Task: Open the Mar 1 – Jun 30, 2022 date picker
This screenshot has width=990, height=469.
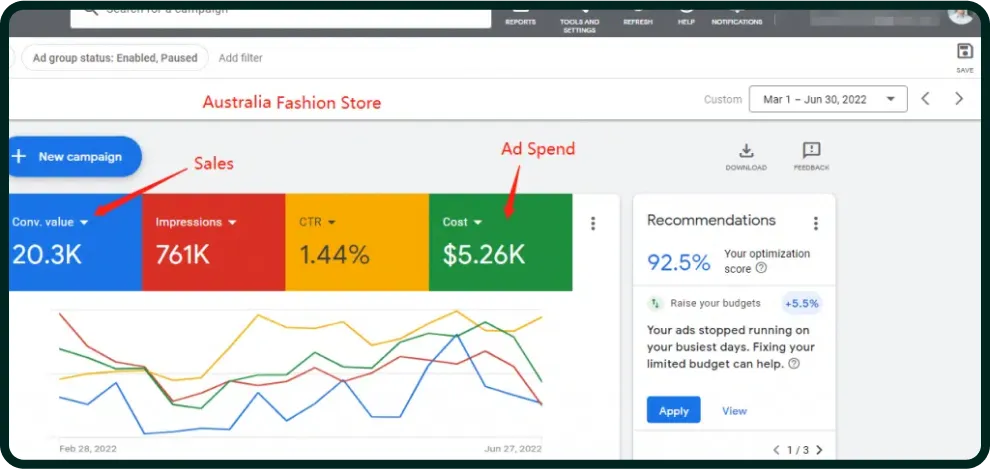Action: click(x=828, y=99)
